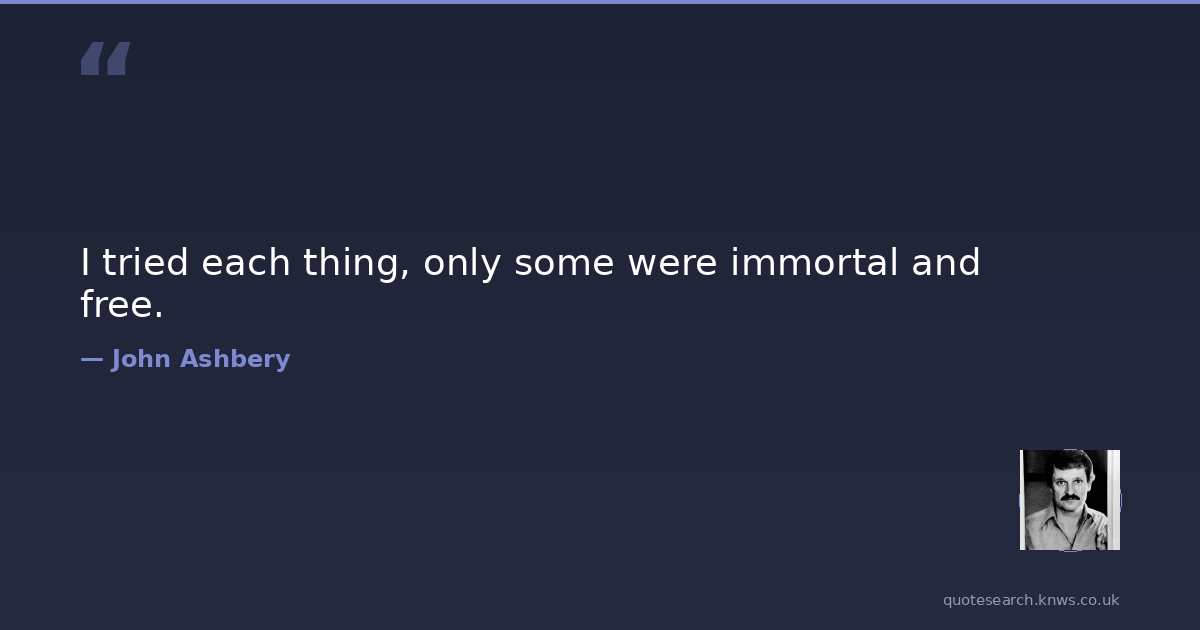Click the first name "John" in the attribution
This screenshot has height=630, width=1200.
pos(141,359)
